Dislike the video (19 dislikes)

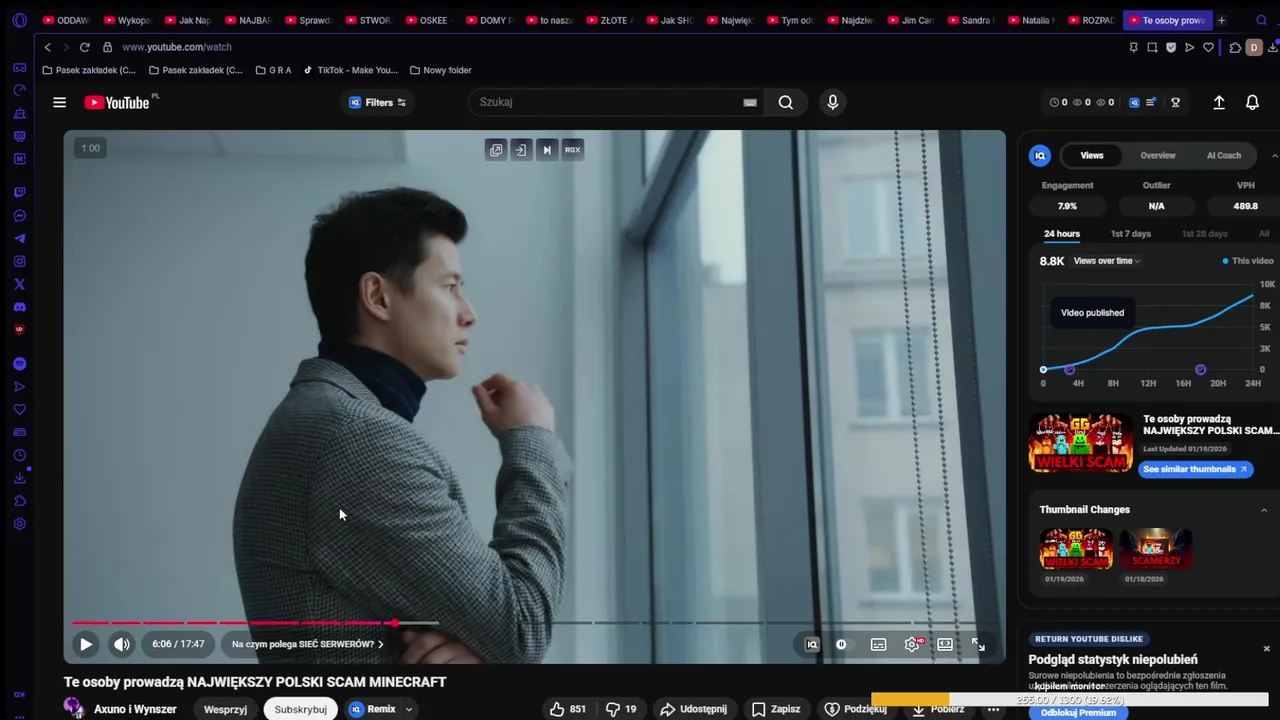pos(621,709)
